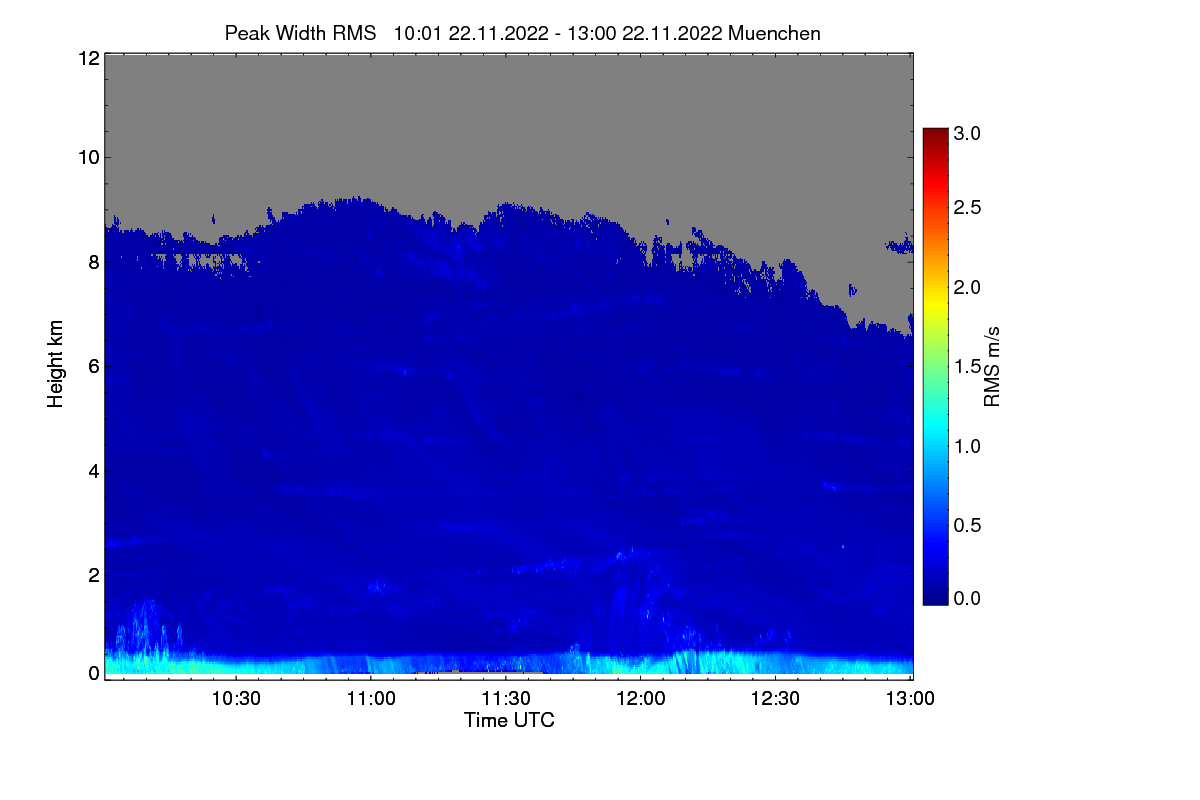Click the height tick label 4
The image size is (1200, 800).
pos(93,471)
